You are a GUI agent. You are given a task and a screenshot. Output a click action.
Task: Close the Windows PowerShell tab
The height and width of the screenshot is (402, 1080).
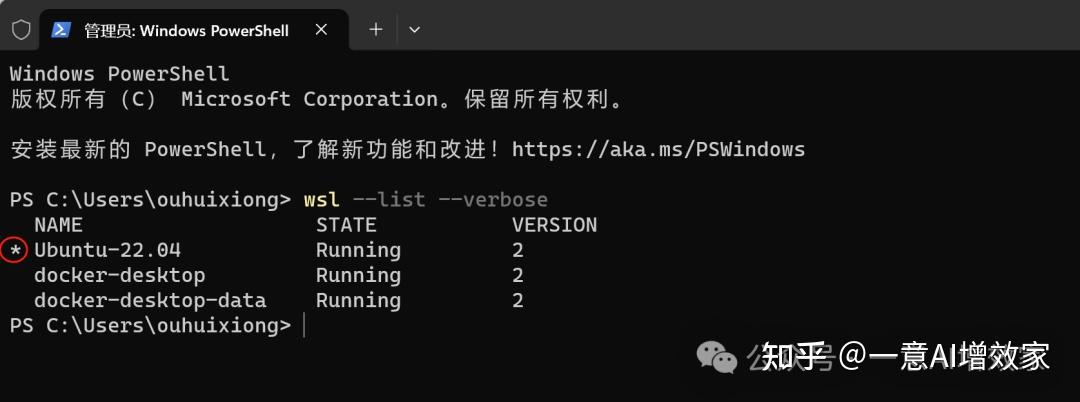pyautogui.click(x=321, y=30)
